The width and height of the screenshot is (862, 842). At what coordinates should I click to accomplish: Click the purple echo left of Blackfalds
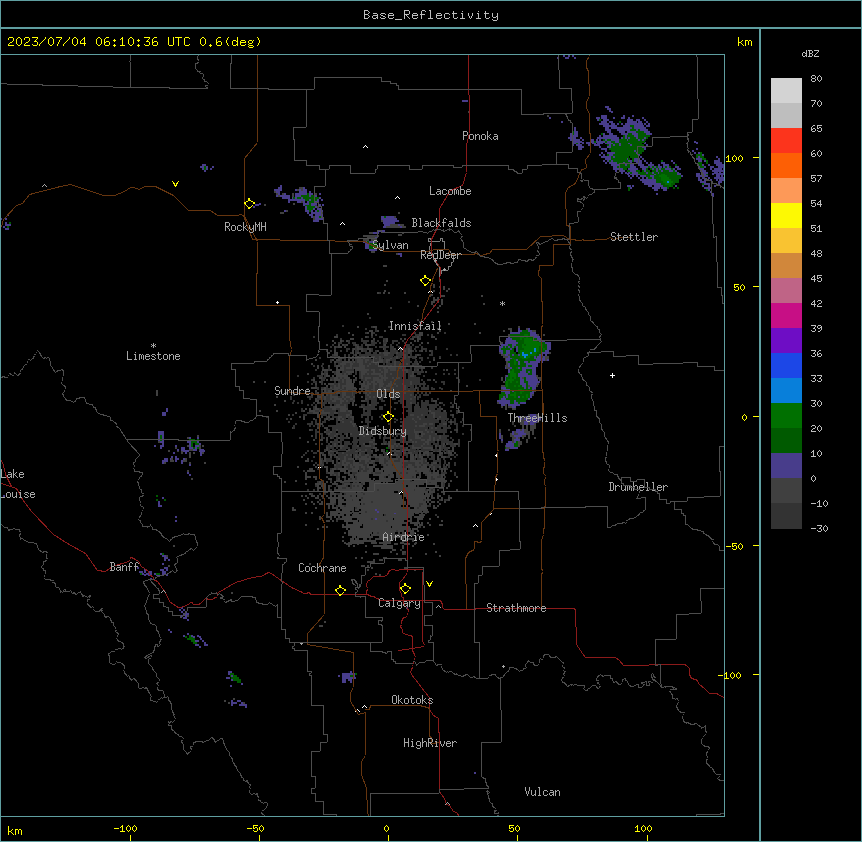(390, 221)
